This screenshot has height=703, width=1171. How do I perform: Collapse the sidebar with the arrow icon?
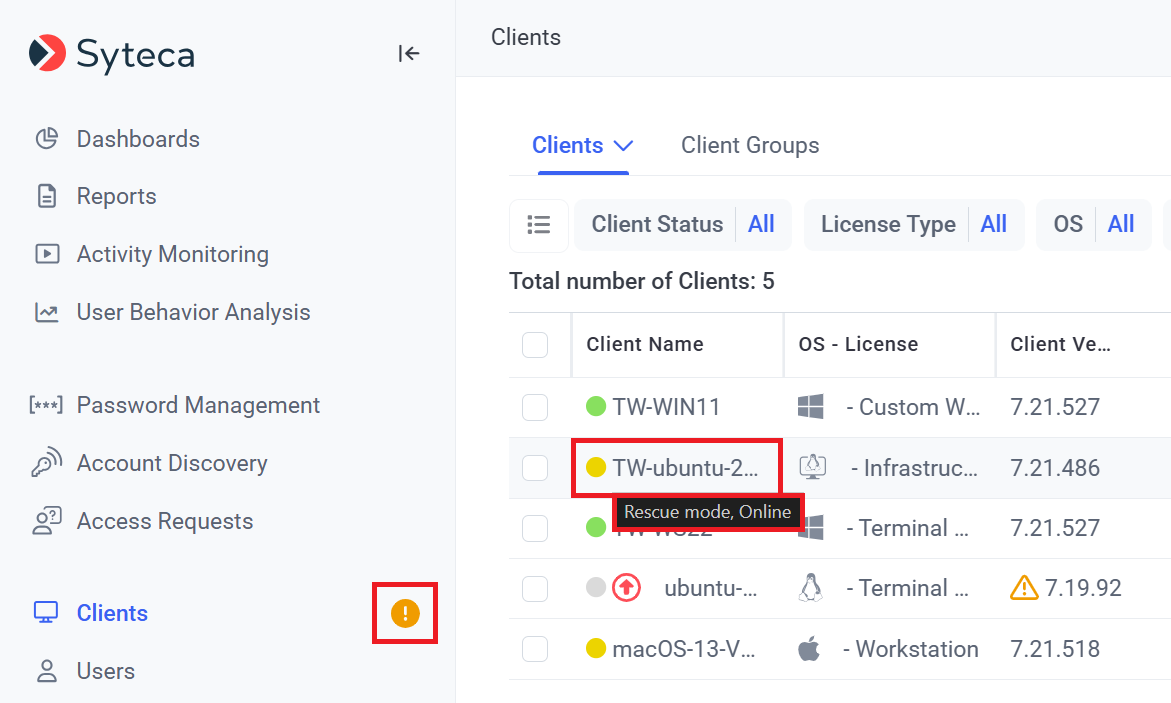(408, 54)
